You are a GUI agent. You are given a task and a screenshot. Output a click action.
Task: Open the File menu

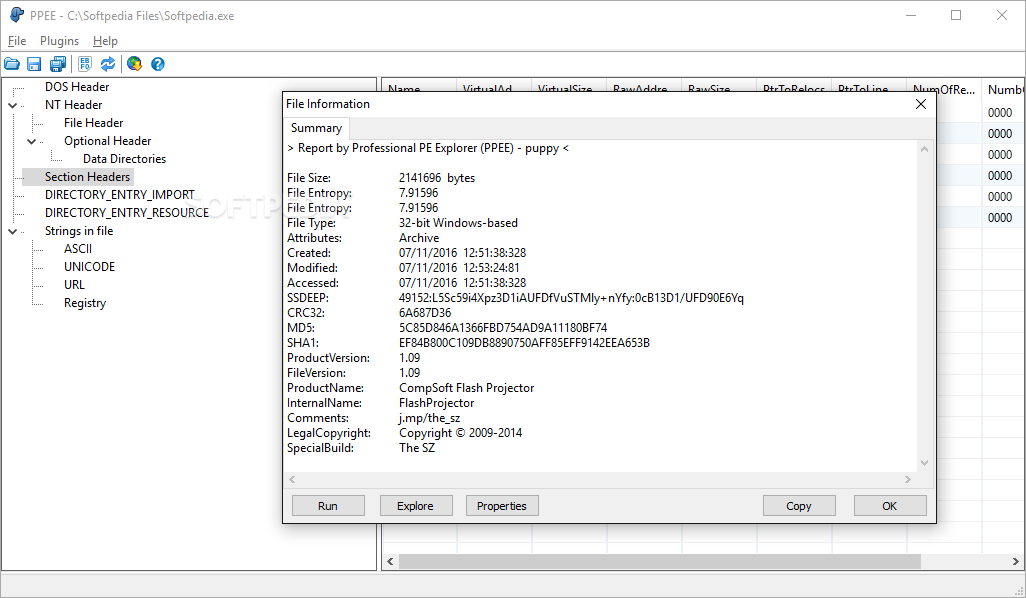point(17,41)
